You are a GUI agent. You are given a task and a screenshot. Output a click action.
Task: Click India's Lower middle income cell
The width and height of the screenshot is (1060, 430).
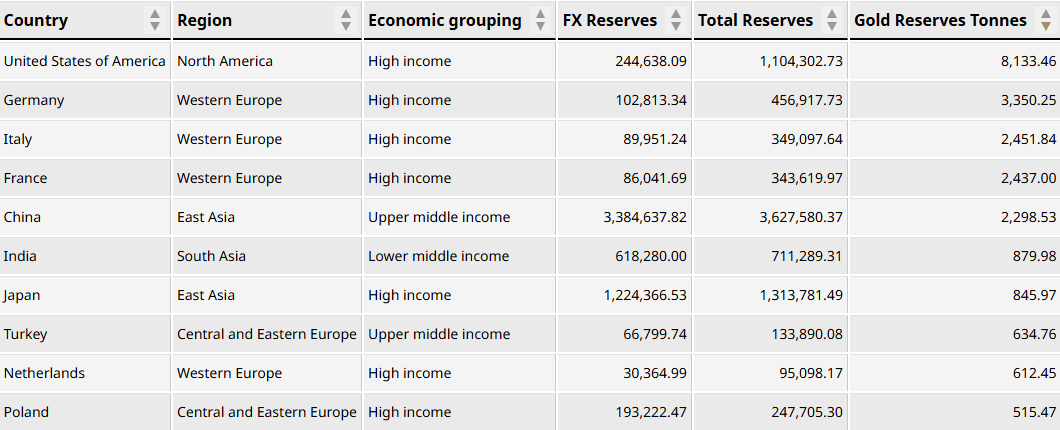click(438, 256)
